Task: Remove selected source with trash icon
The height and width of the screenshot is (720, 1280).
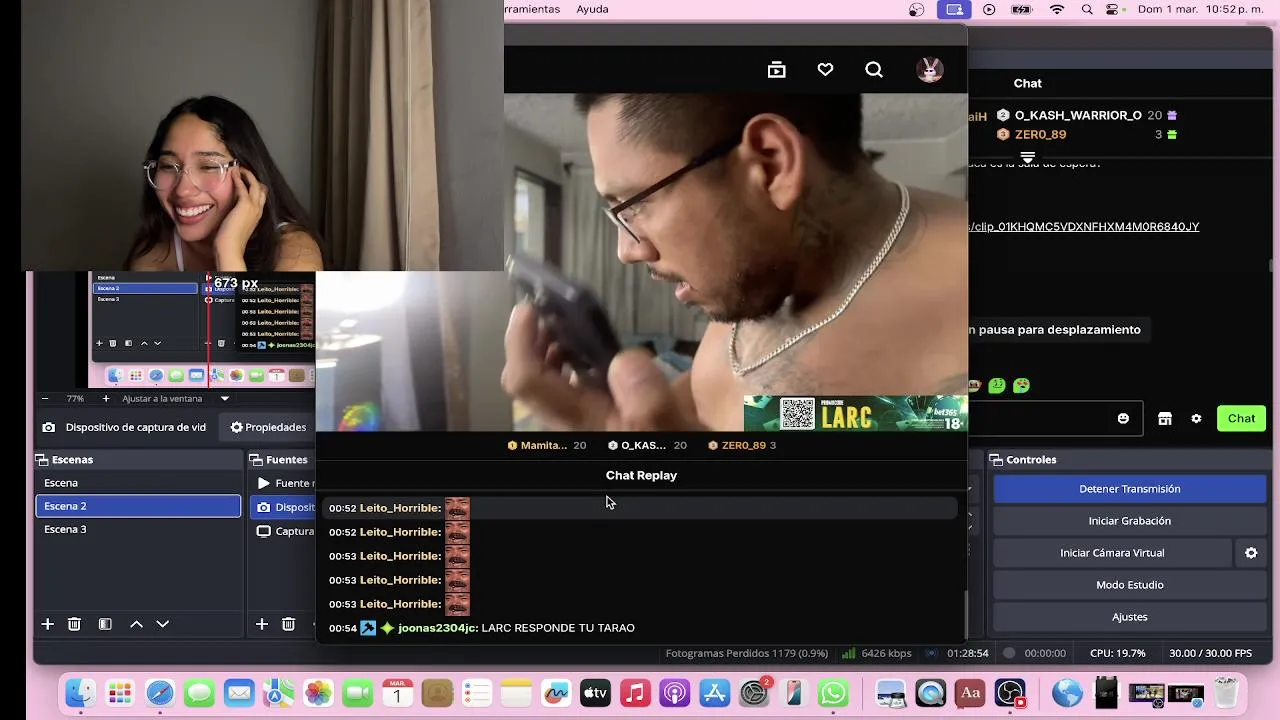Action: (288, 624)
